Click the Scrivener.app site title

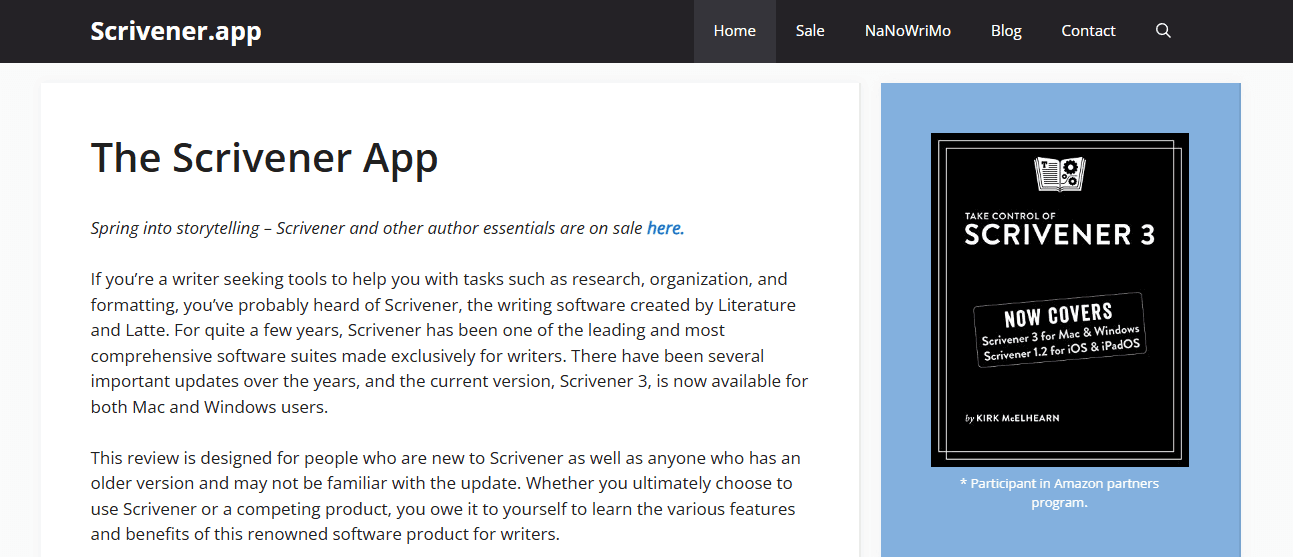176,31
